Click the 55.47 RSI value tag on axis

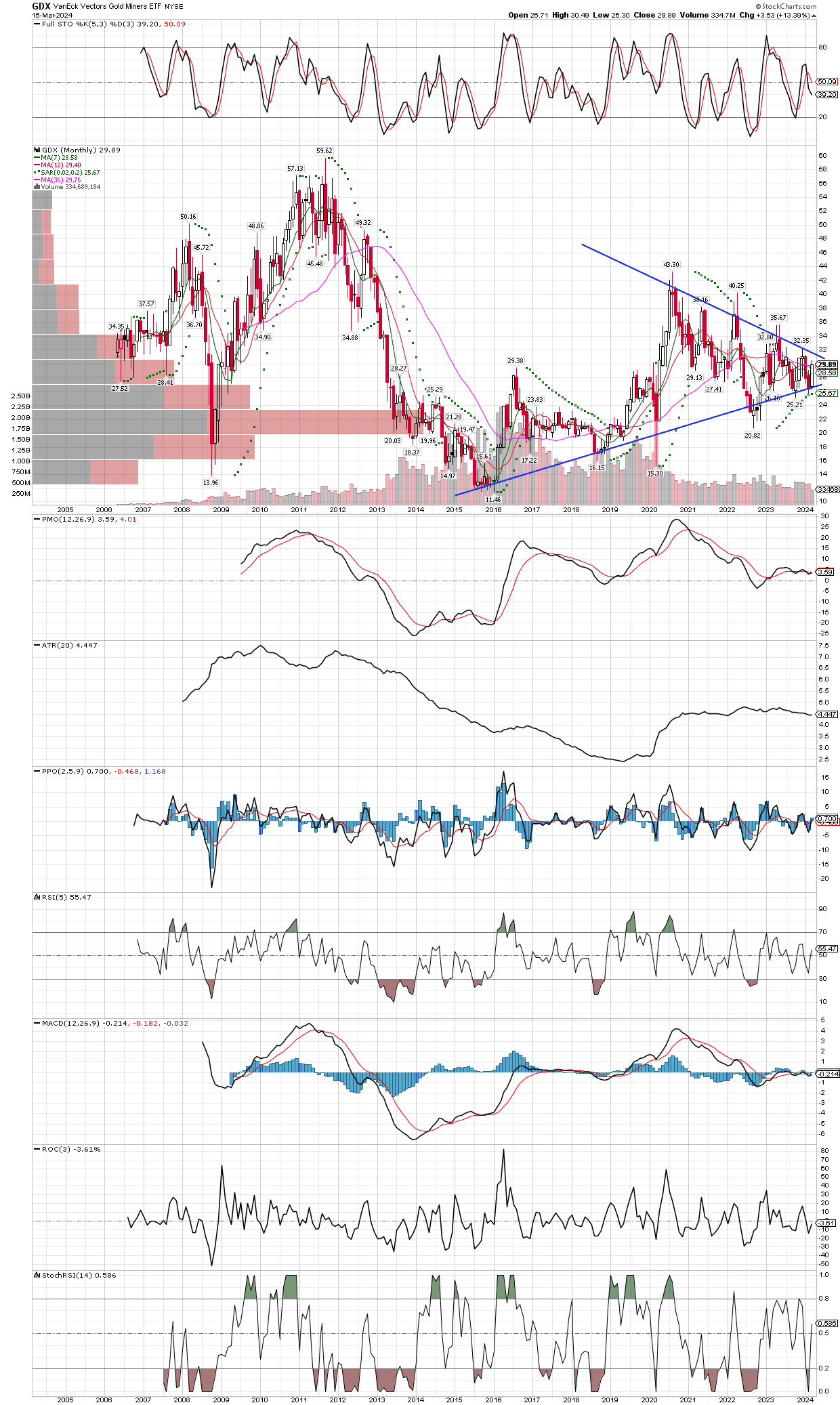coord(827,949)
